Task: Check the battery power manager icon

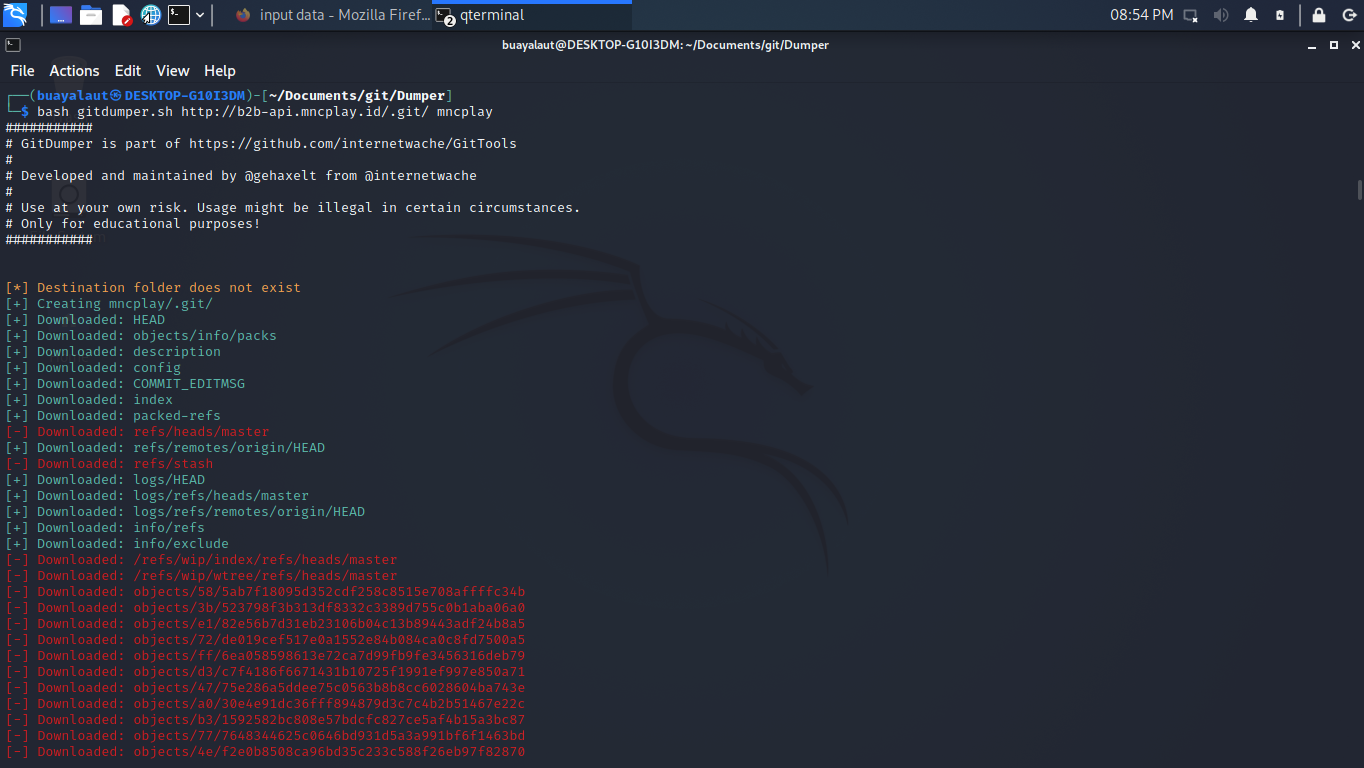Action: (1280, 15)
